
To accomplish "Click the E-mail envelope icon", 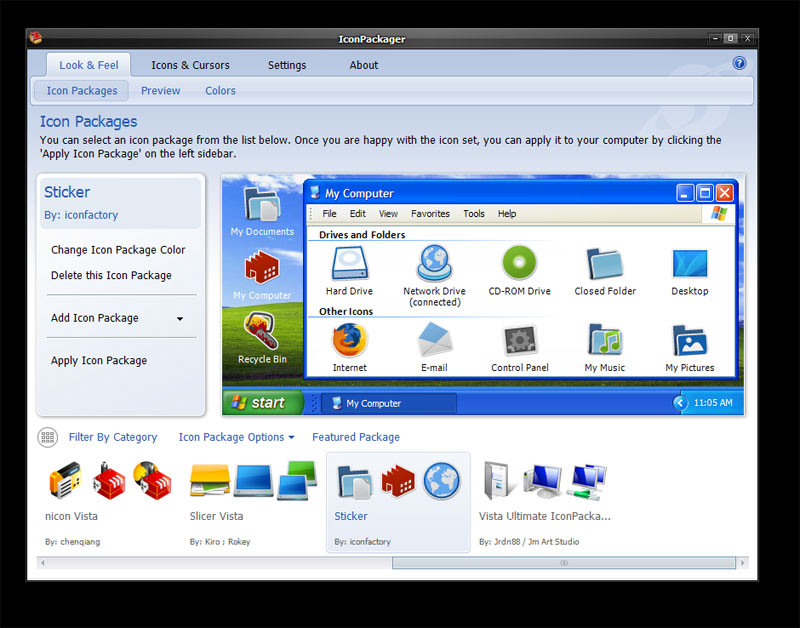I will (x=434, y=340).
